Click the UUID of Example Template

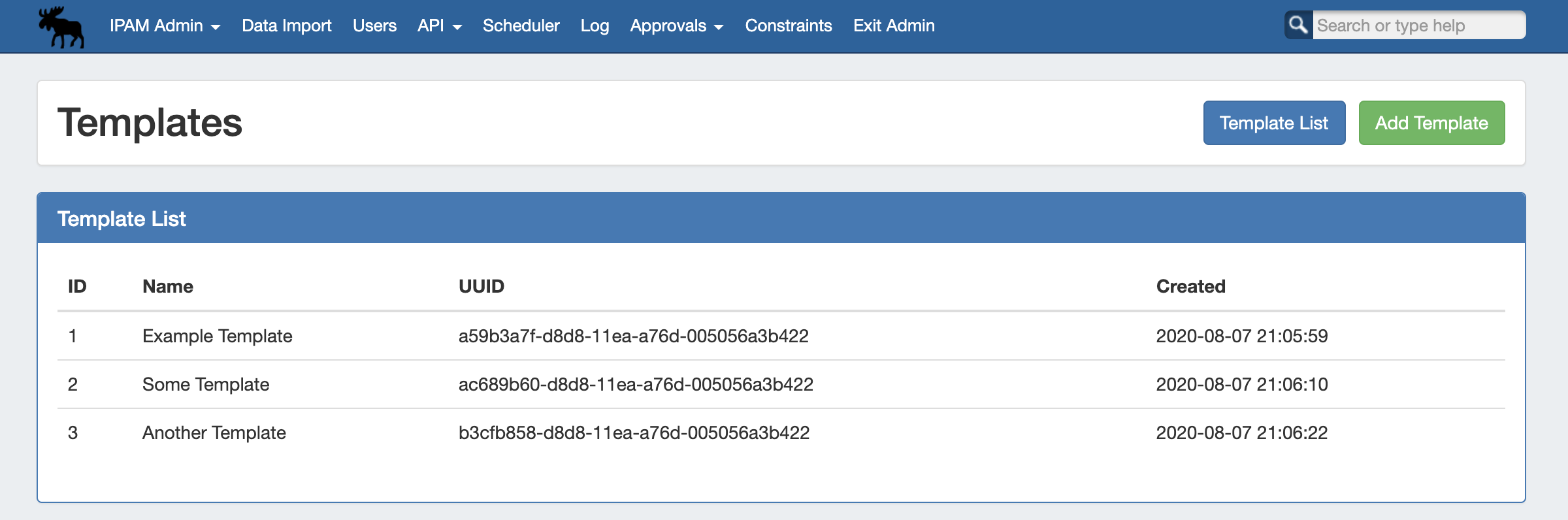[633, 336]
